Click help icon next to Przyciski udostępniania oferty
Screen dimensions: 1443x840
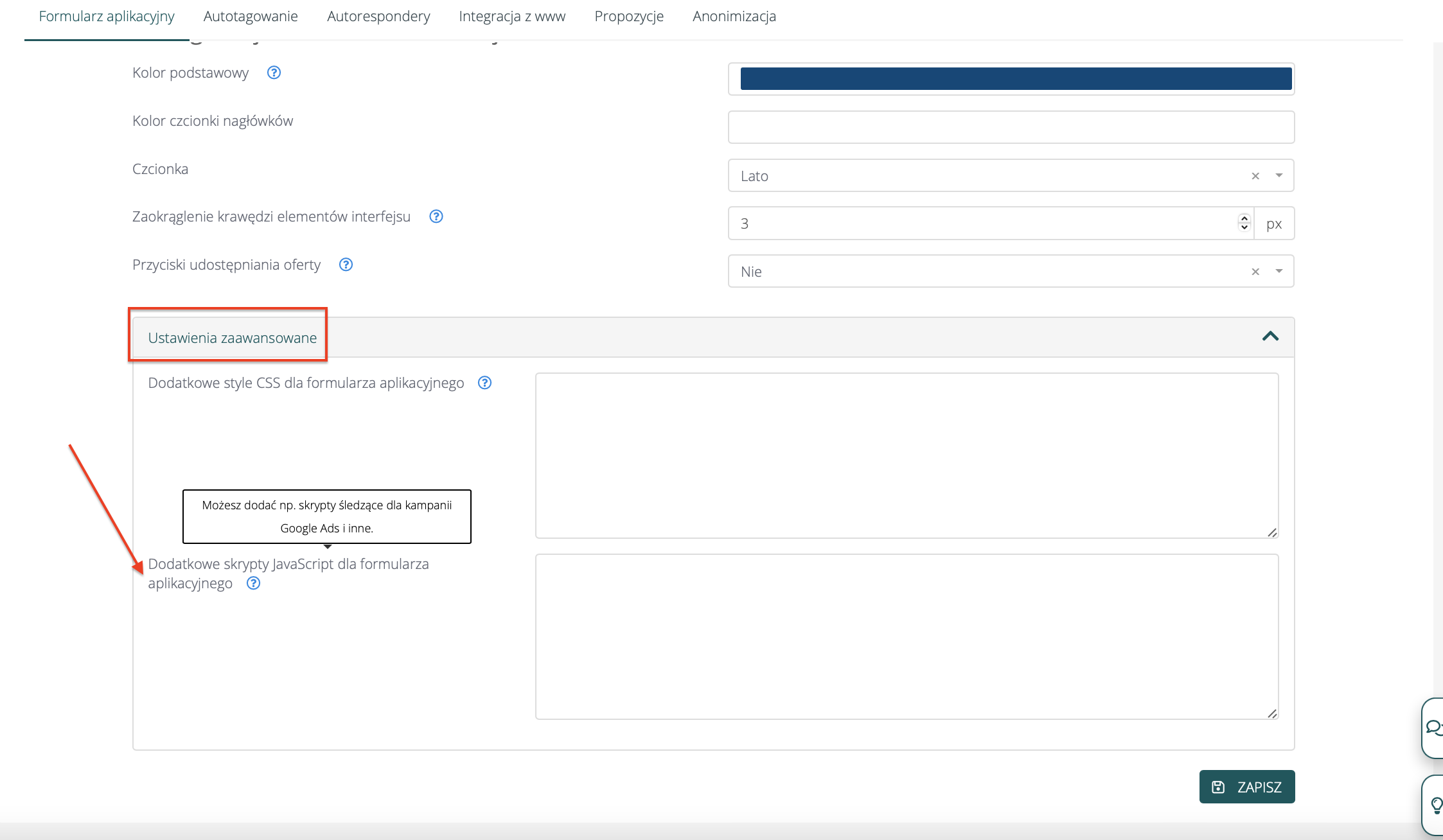[346, 265]
